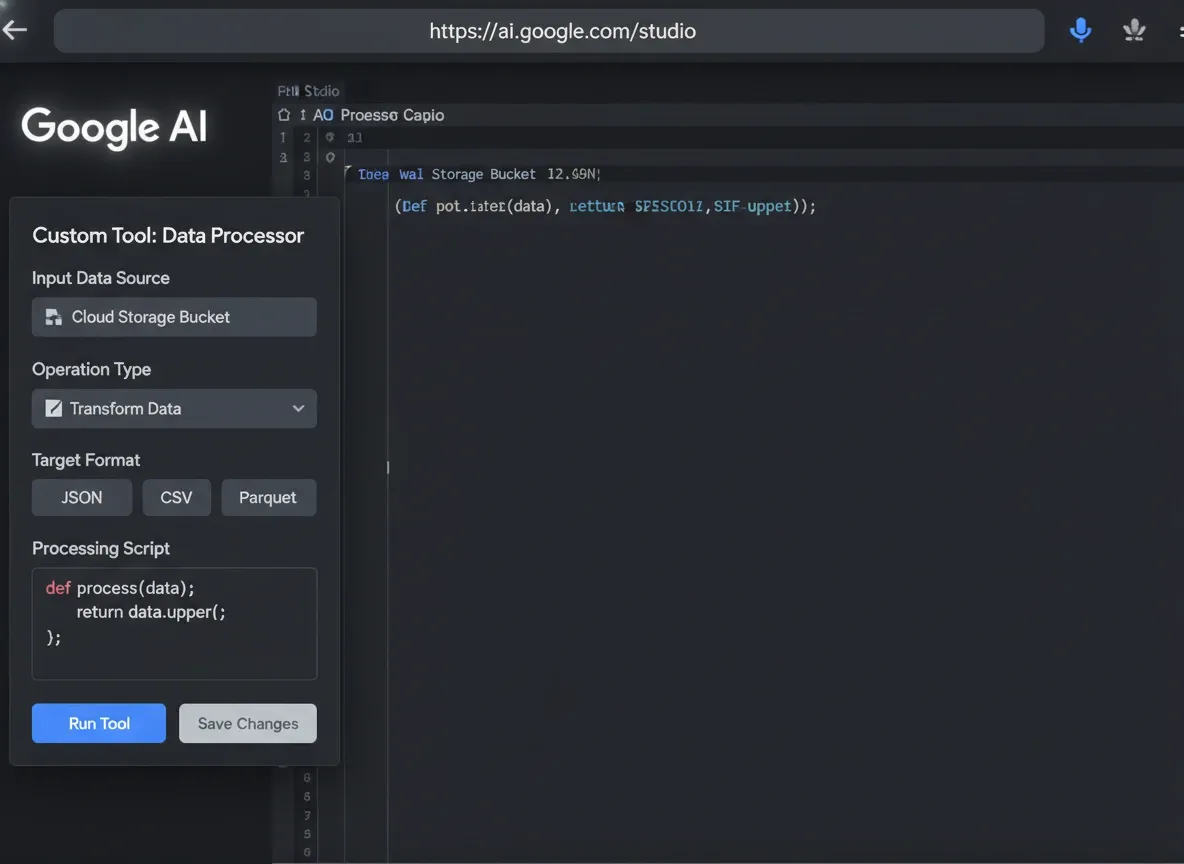Expand the Transform Data dropdown chevron
1184x864 pixels.
pos(298,408)
